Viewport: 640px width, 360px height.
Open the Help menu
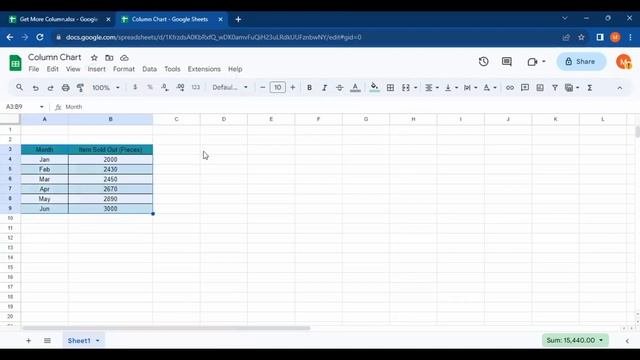[235, 69]
